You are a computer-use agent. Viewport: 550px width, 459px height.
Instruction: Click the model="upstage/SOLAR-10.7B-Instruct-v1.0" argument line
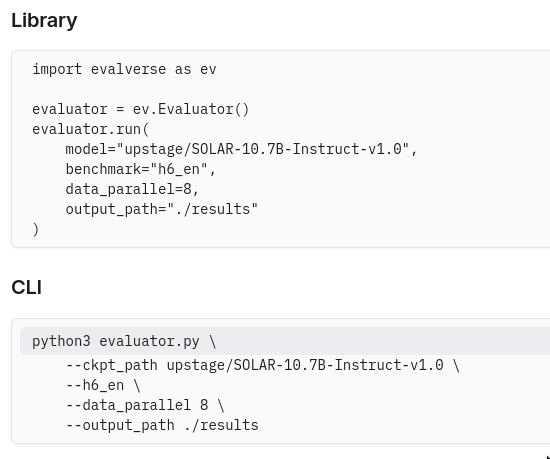(241, 149)
